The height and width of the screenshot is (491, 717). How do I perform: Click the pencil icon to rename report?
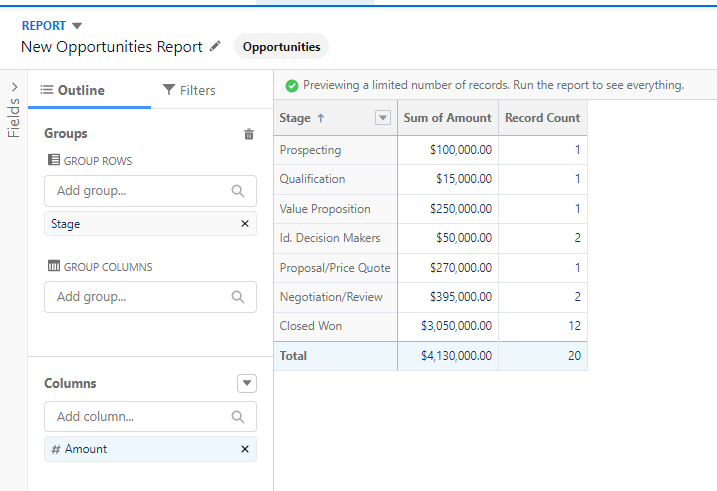click(215, 47)
